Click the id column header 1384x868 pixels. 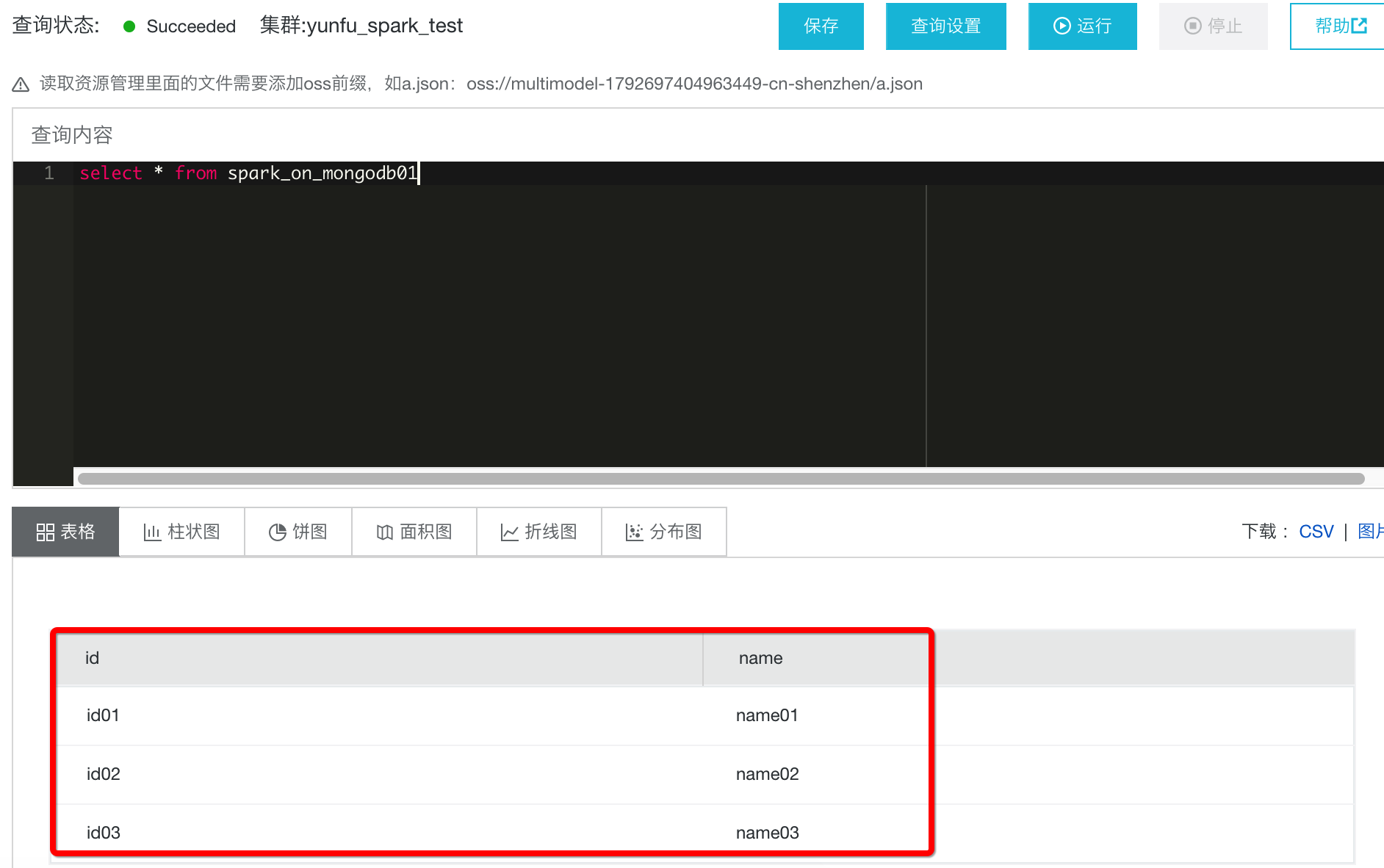tap(380, 658)
